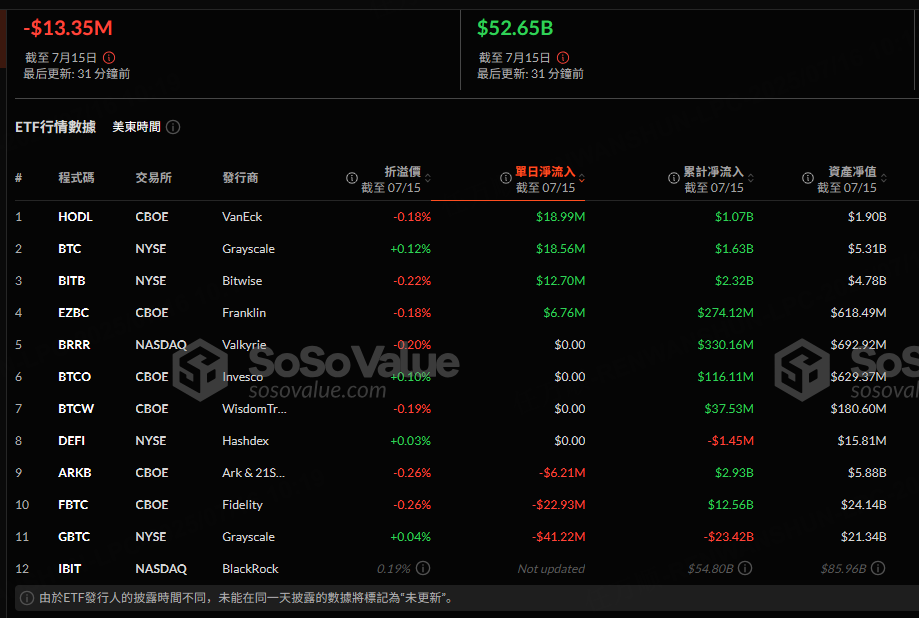The width and height of the screenshot is (919, 618).
Task: Click the info icon beside $52.65B date
Action: coord(563,57)
